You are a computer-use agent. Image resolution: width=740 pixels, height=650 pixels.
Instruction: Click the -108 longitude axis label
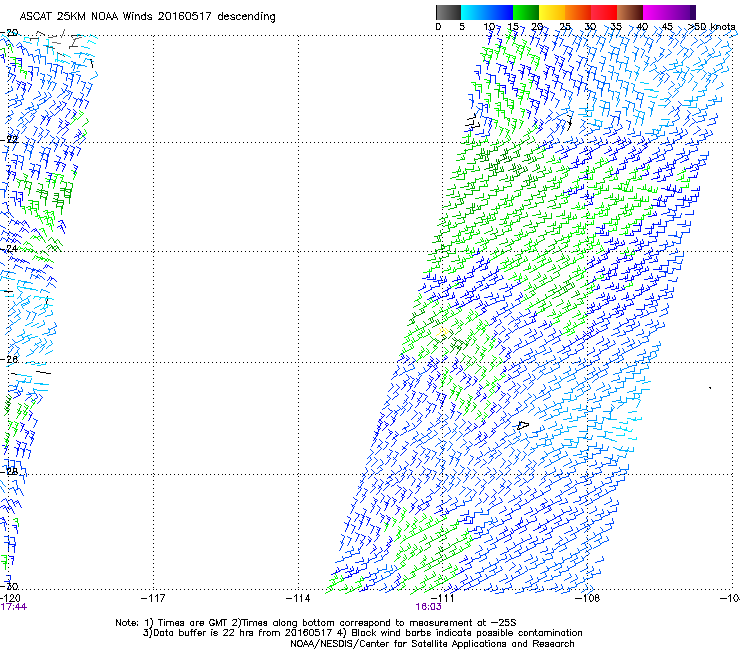(x=587, y=599)
